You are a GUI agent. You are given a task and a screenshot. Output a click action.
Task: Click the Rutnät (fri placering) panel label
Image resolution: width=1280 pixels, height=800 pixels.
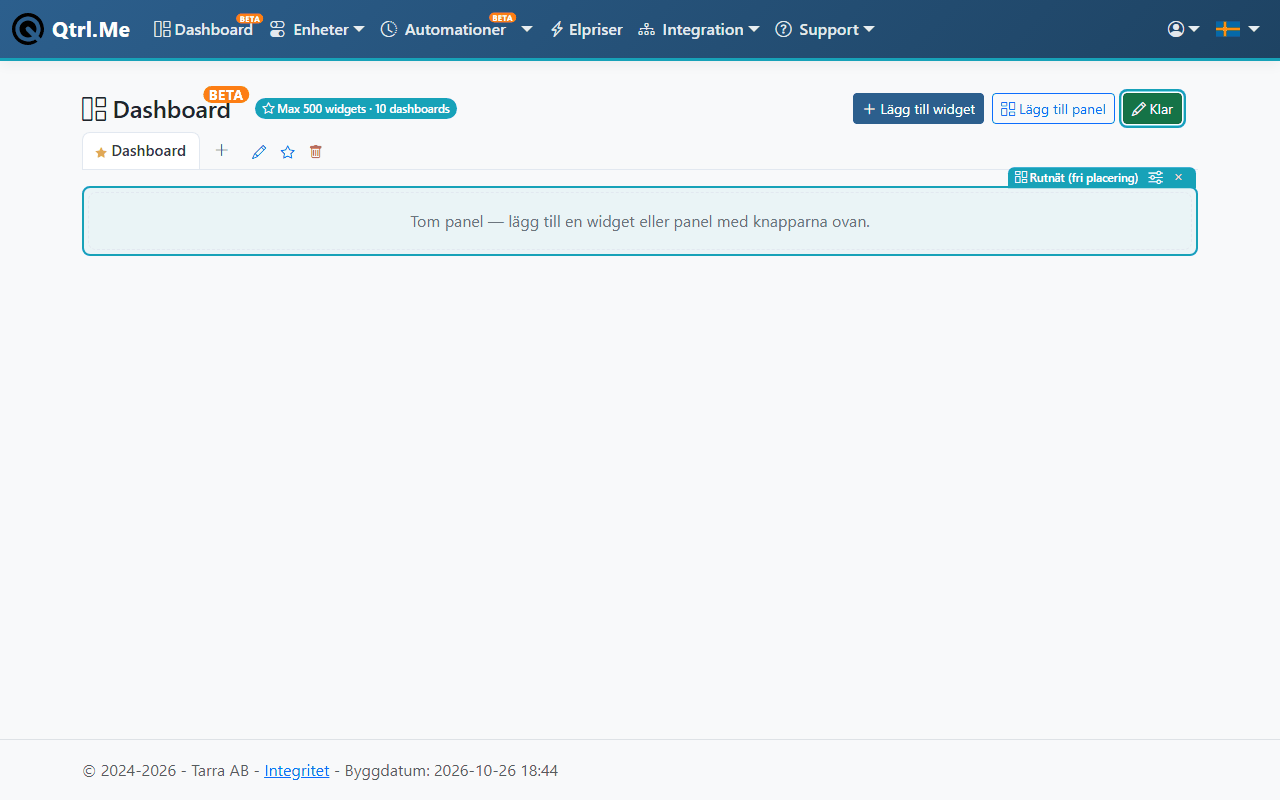tap(1076, 178)
